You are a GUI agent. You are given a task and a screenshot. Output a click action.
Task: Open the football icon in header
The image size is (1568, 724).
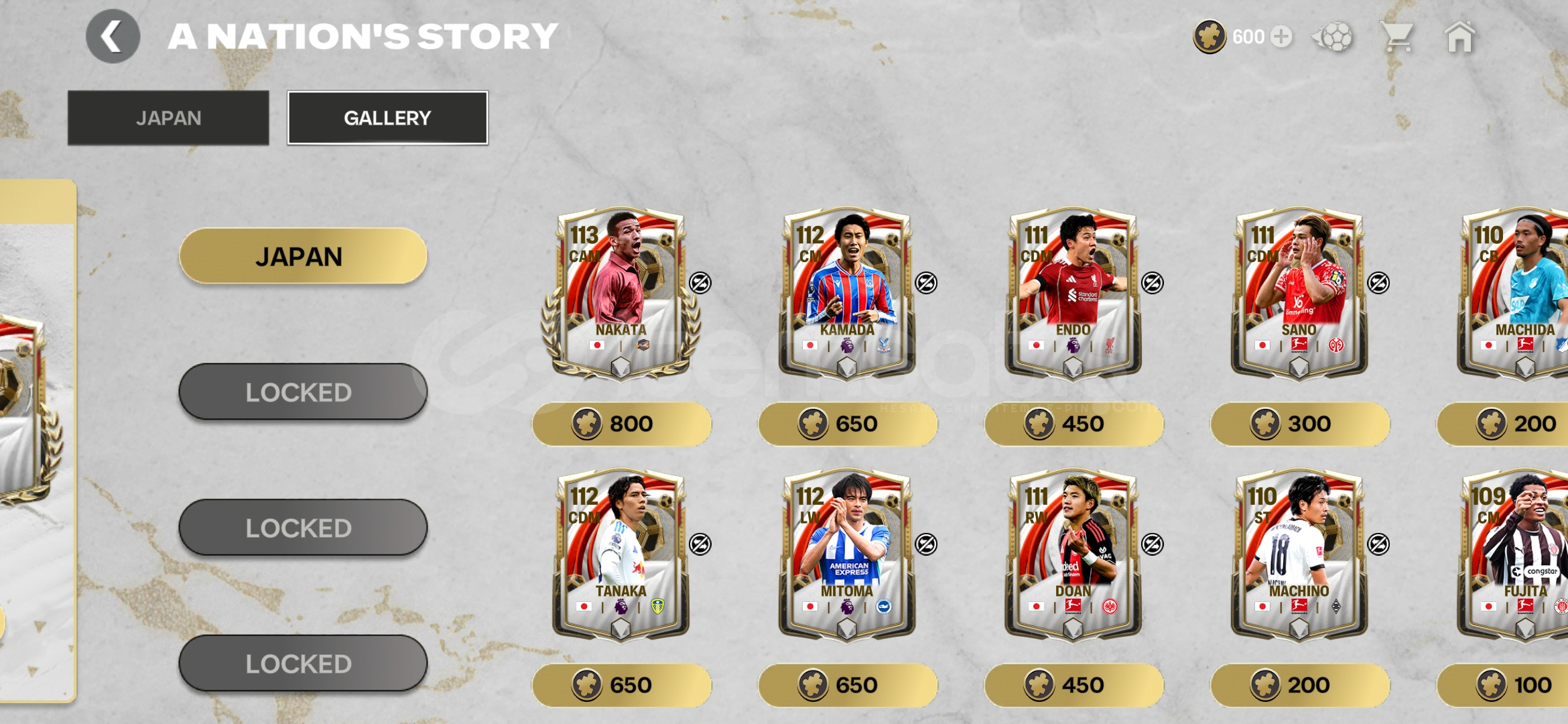[1333, 37]
